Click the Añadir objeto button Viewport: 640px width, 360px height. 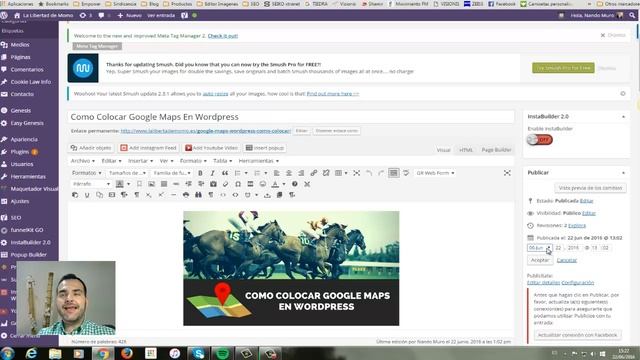[91, 148]
